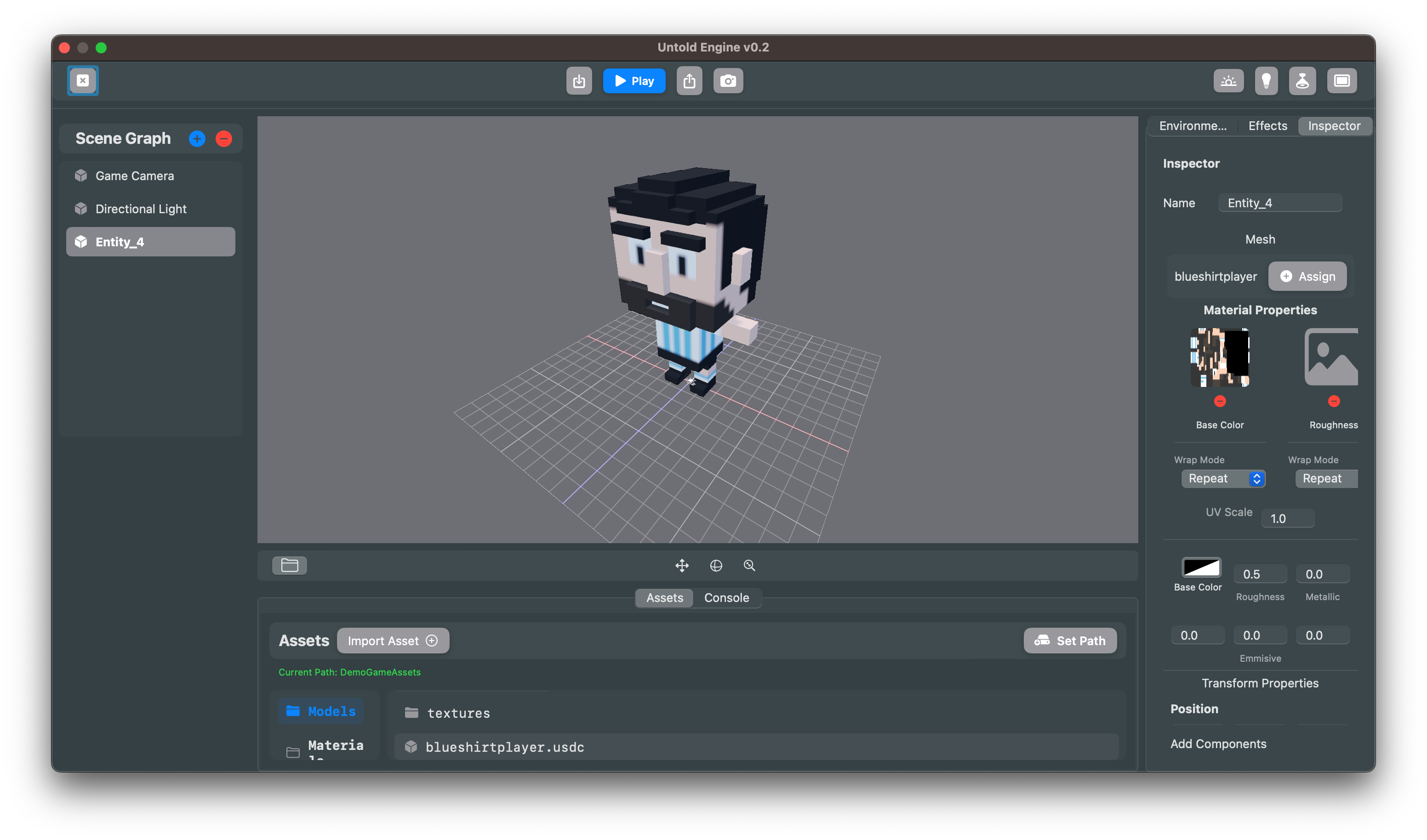This screenshot has height=840, width=1427.
Task: Click the Assign button for the mesh
Action: coord(1307,276)
